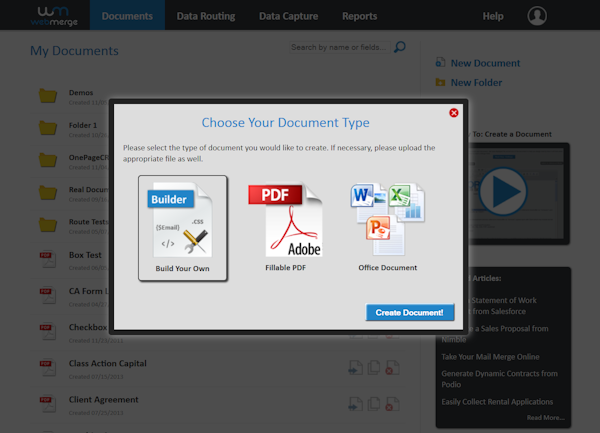Click the WebMerge logo

[43, 15]
